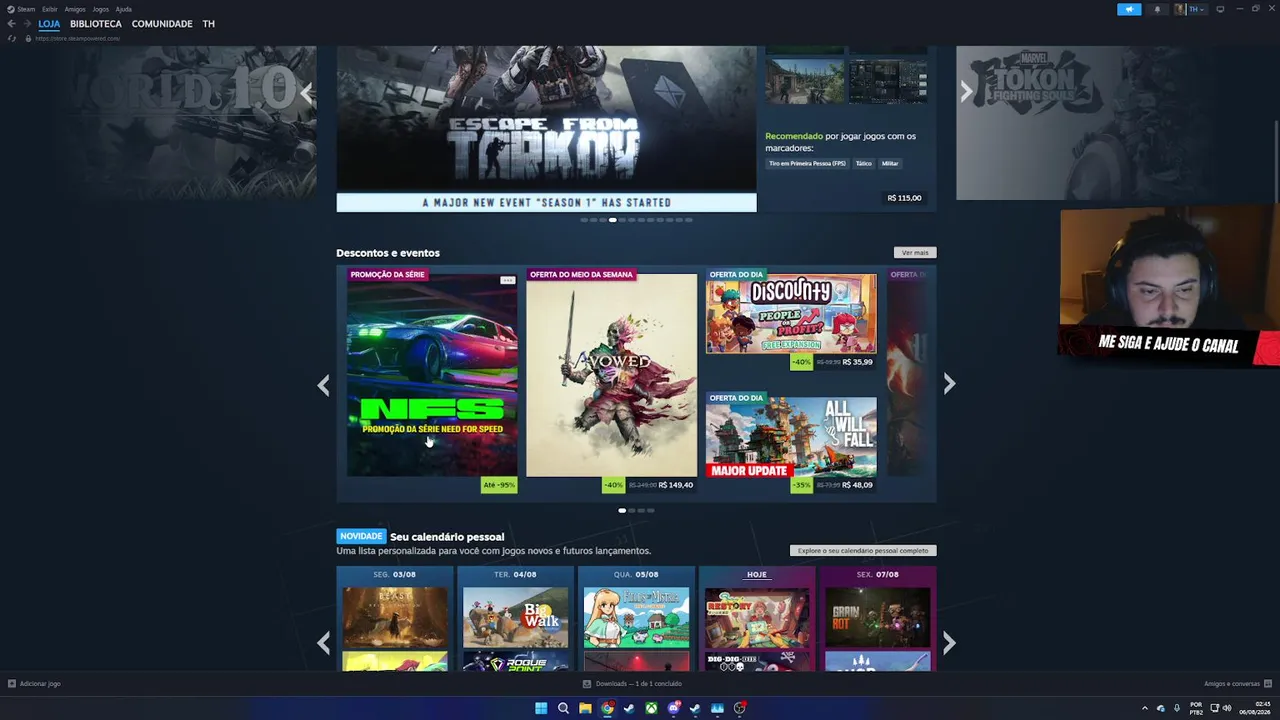Open the Fields of Mistria game on QUA. 05/08

(636, 617)
